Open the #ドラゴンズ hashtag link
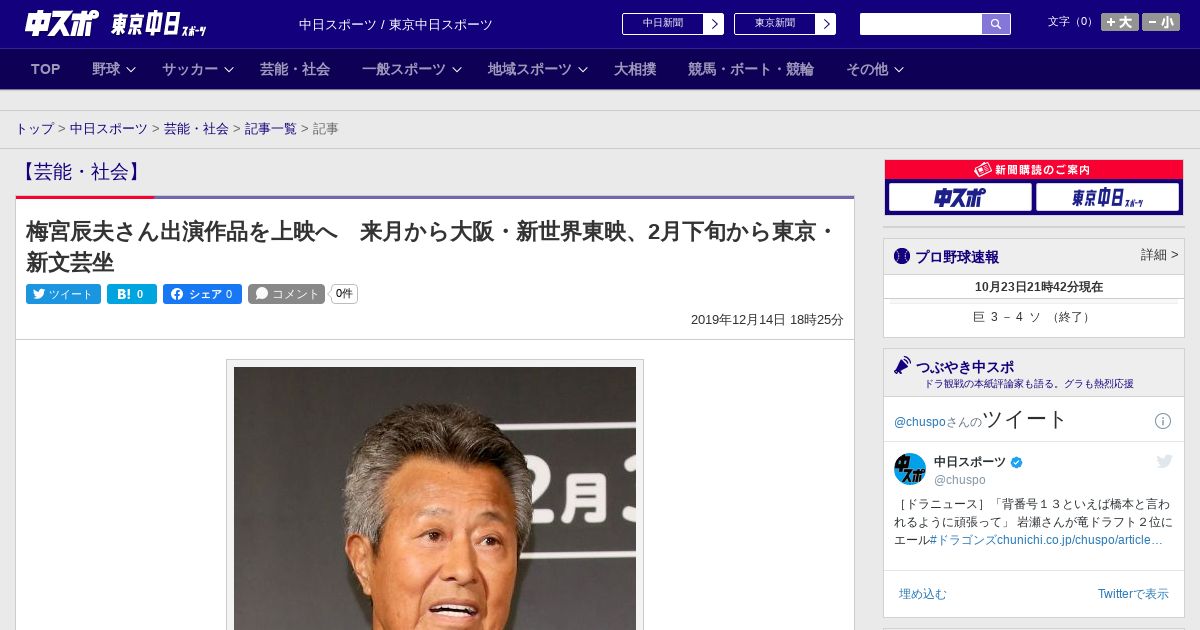Screen dimensions: 1200x630 point(963,540)
